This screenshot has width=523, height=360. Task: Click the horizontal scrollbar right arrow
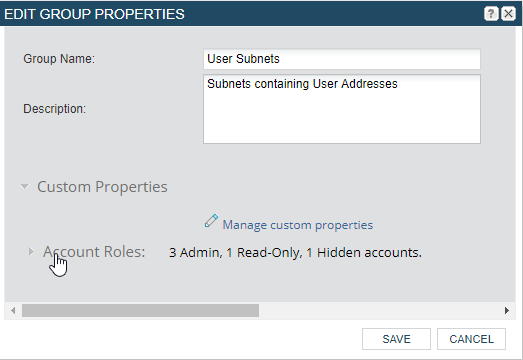[x=507, y=311]
